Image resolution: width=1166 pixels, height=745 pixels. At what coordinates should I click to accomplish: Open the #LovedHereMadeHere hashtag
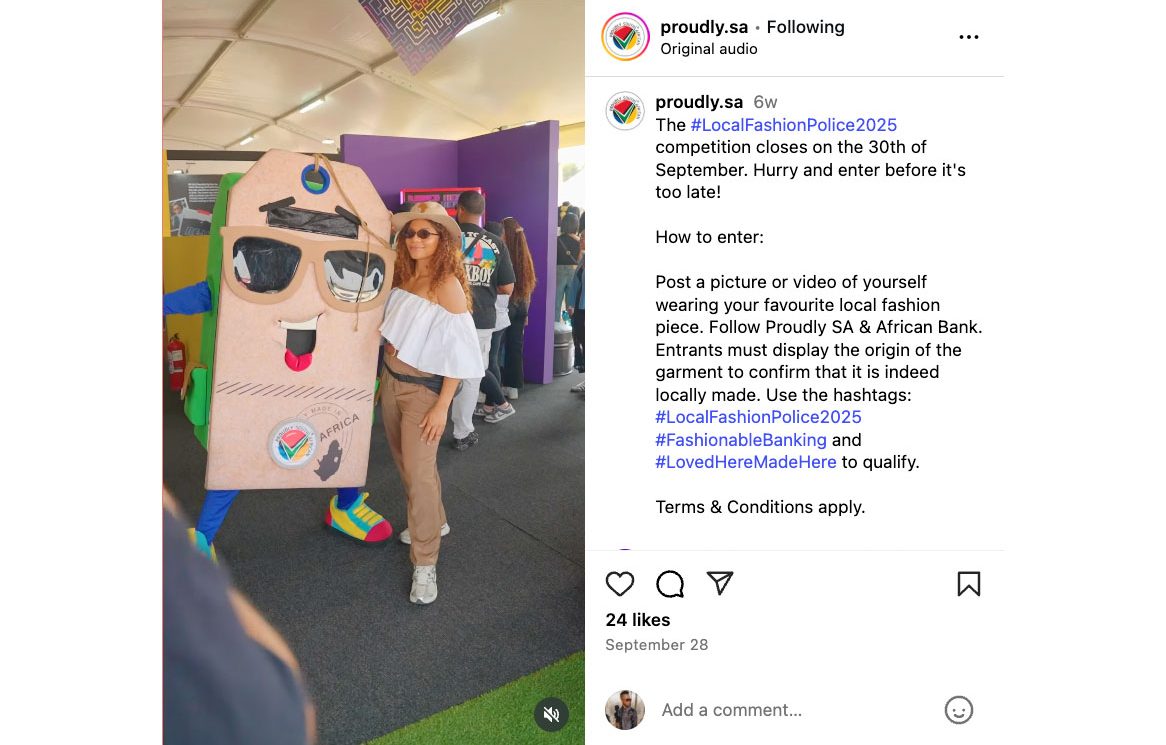746,462
